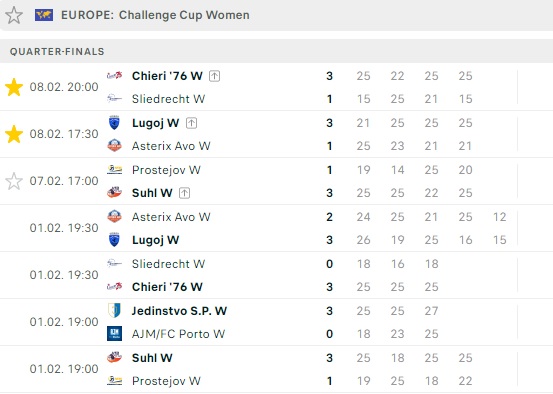Click Lugoj W logo in 08.02 match
Viewport: 553px width, 394px height.
114,123
